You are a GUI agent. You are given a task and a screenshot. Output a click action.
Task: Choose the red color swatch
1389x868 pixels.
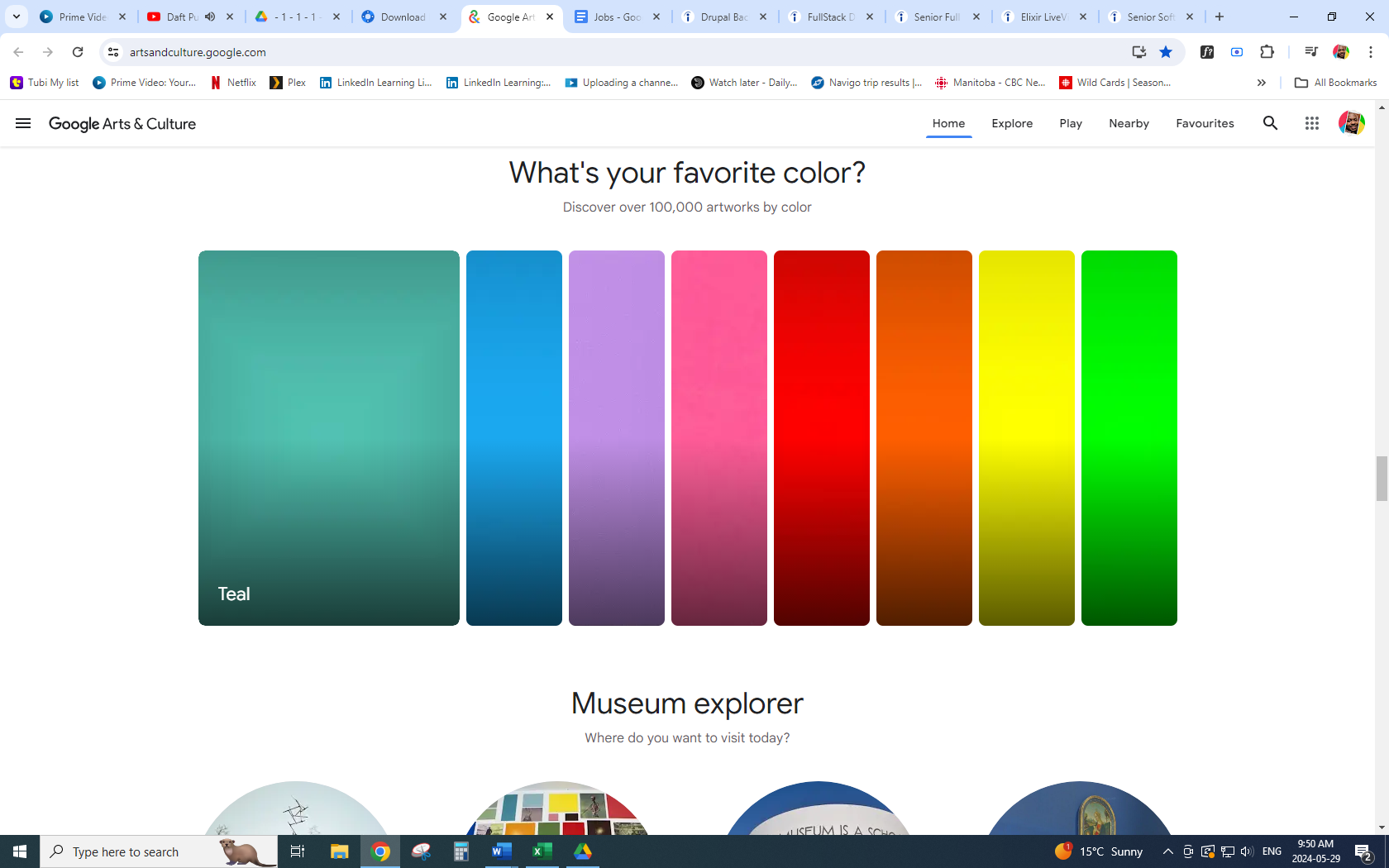821,437
